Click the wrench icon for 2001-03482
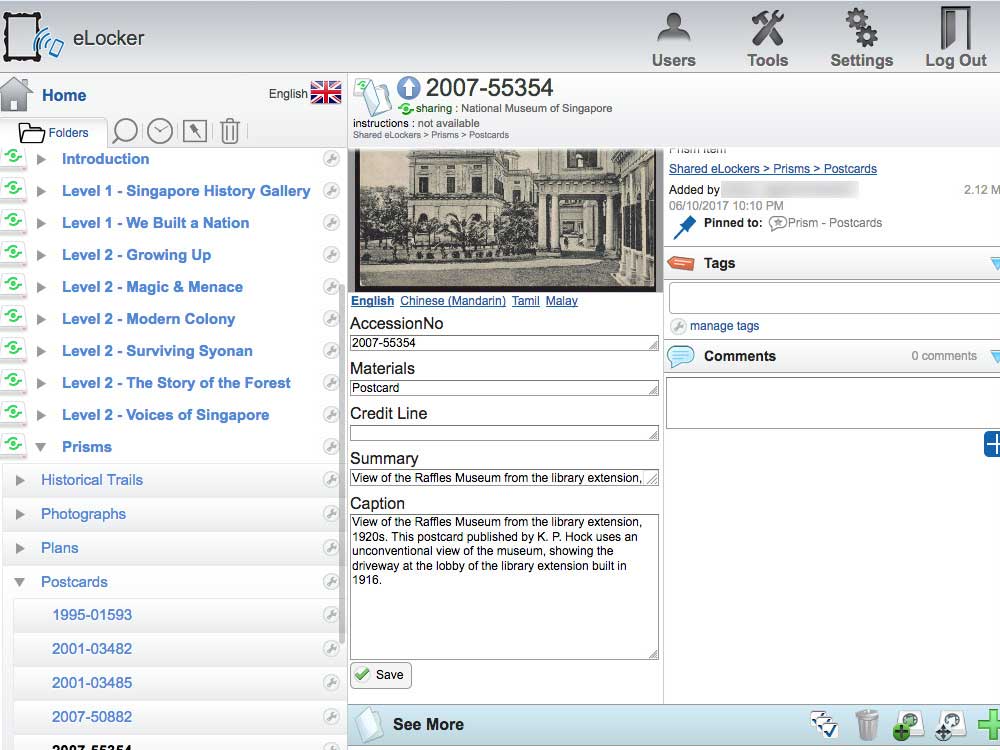 pos(331,649)
